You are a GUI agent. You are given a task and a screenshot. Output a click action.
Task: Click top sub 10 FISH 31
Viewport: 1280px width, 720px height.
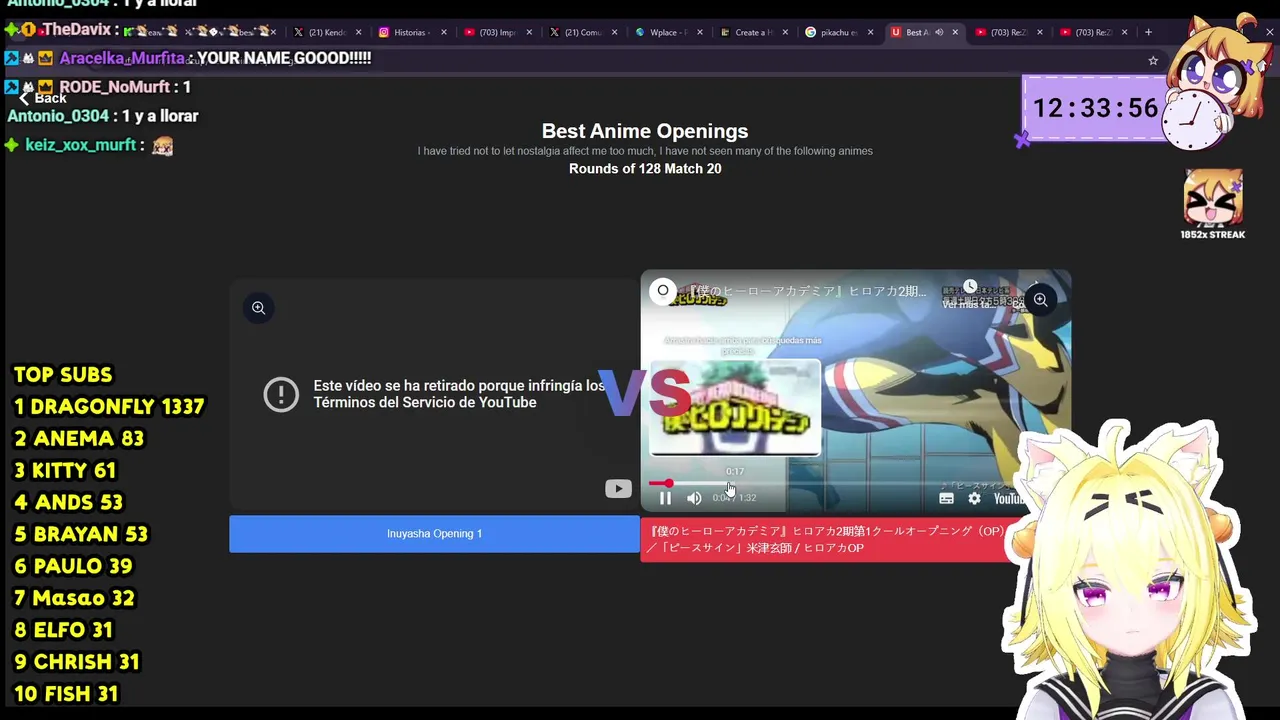click(x=66, y=694)
